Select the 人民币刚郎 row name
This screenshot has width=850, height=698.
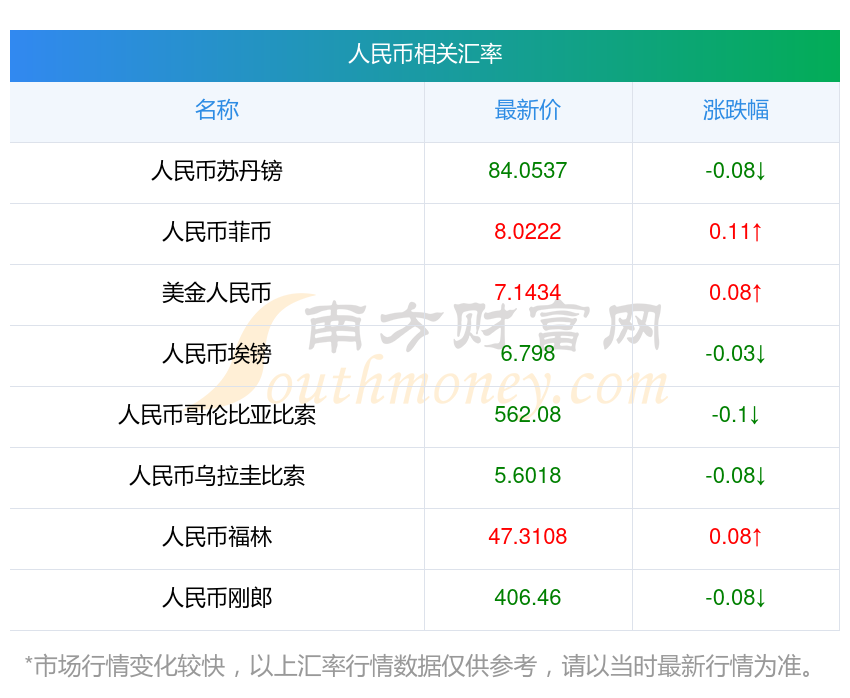[x=217, y=598]
